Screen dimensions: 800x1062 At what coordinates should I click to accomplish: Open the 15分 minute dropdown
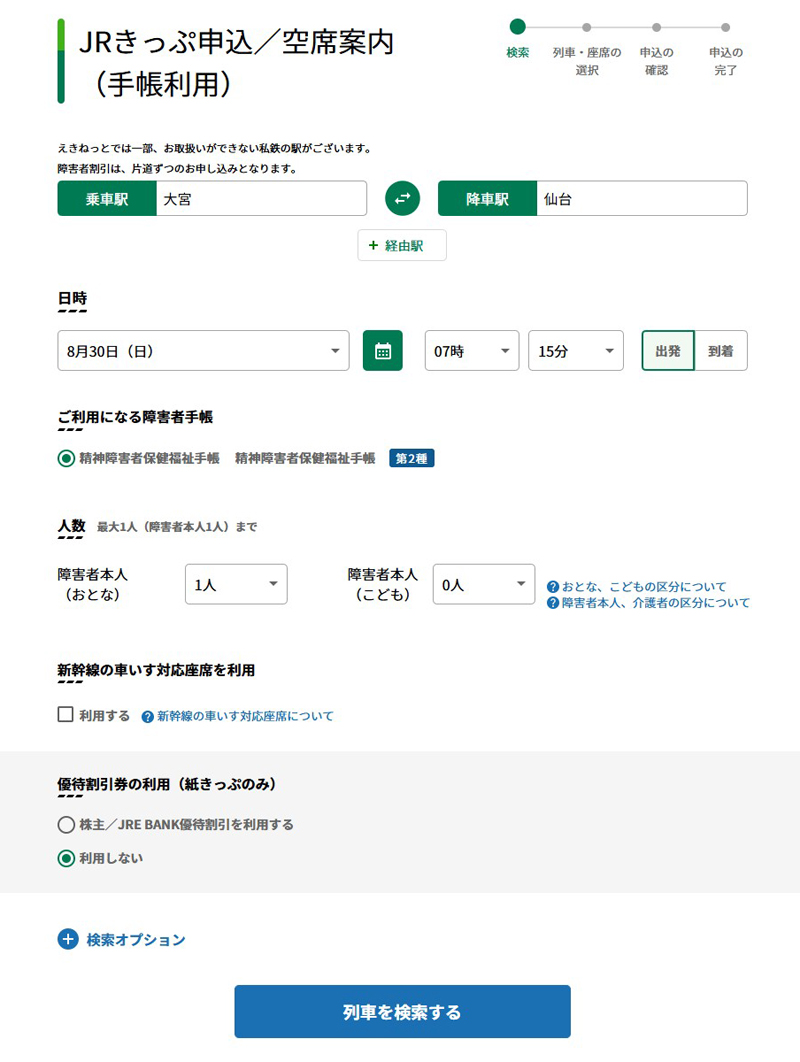tap(576, 351)
